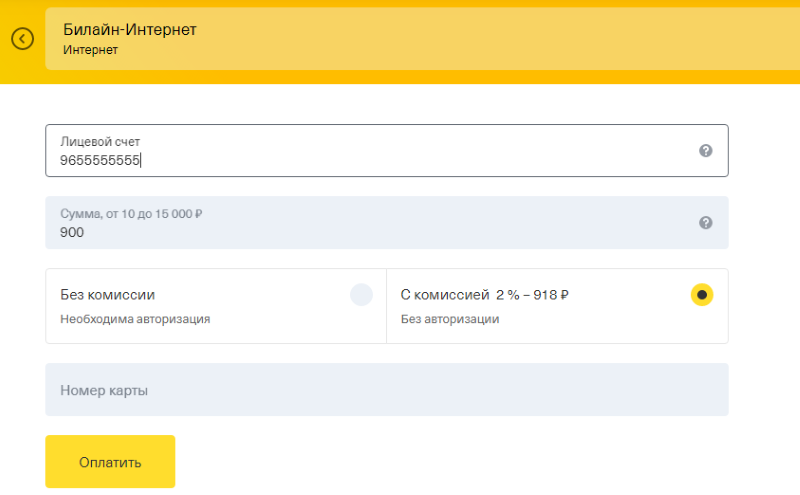
Task: Select the С комиссией 2 % radio option
Action: [x=702, y=295]
